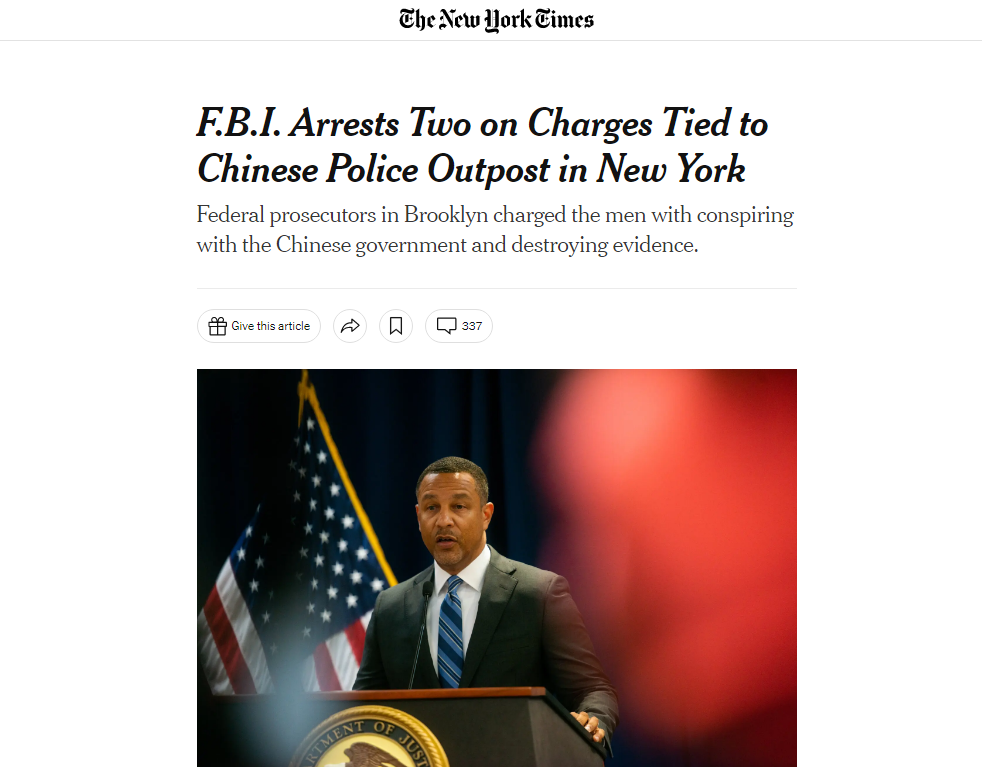Save article with the bookmark icon
This screenshot has width=982, height=767.
tap(396, 326)
